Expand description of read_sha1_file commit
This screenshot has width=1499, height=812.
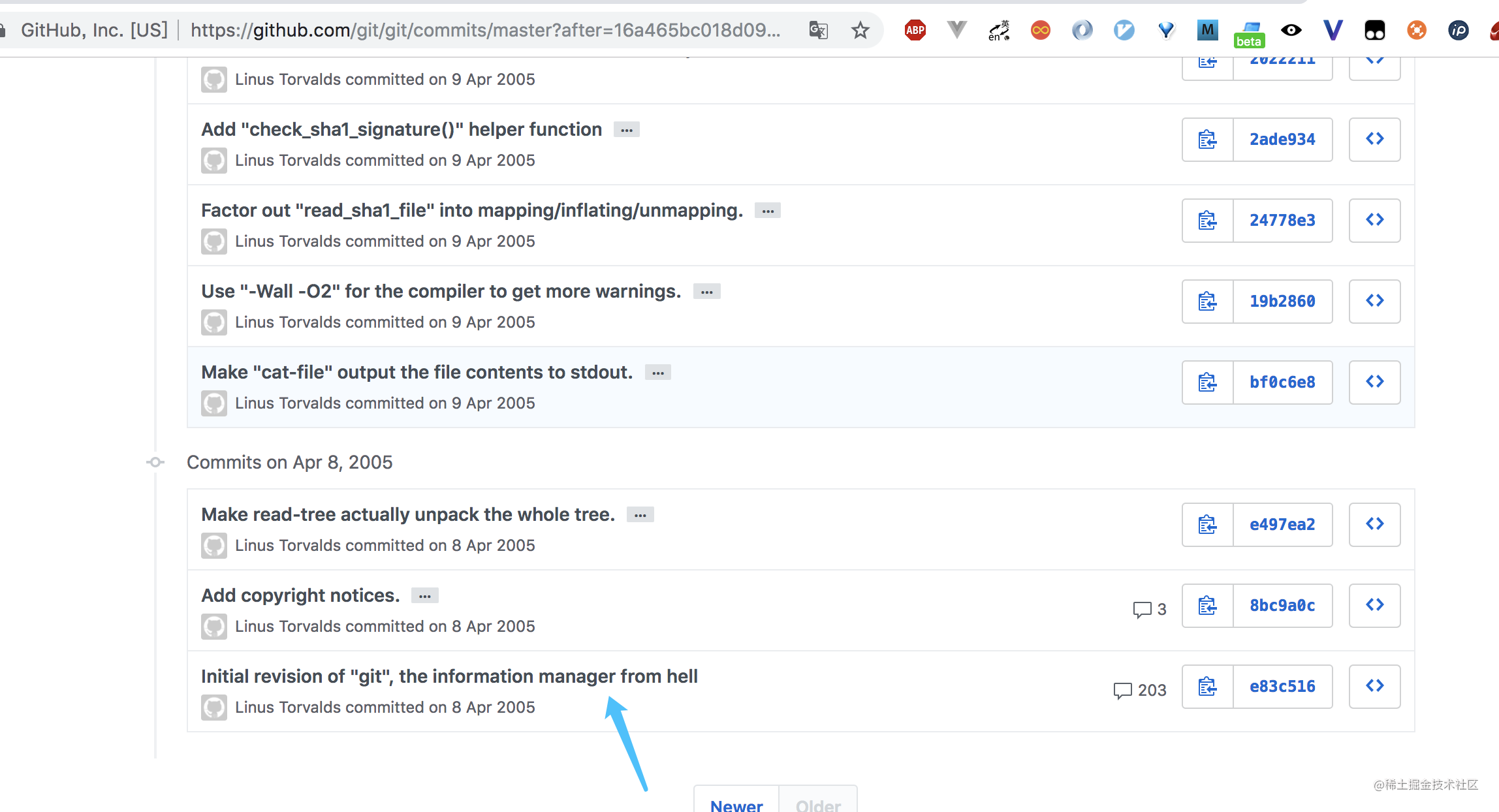pyautogui.click(x=768, y=211)
